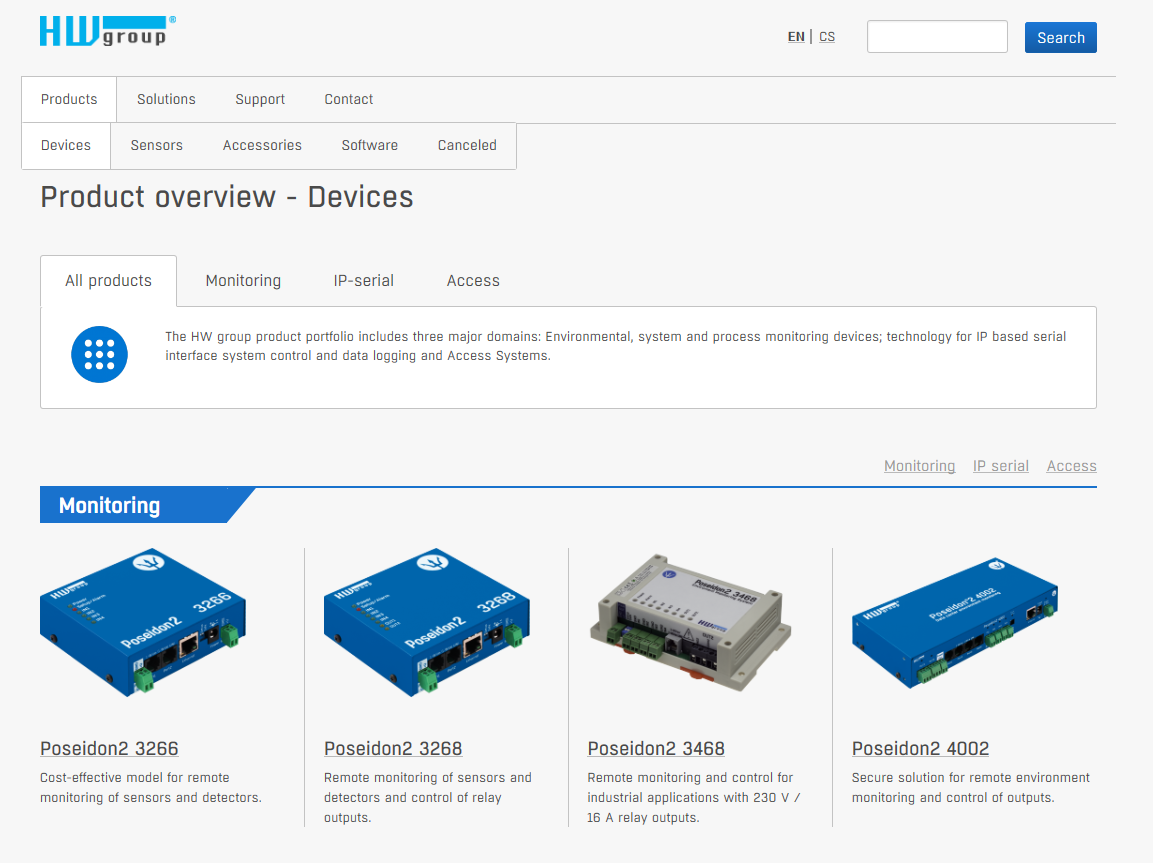
Task: Click the Poseidon2 3266 product image
Action: pos(143,621)
